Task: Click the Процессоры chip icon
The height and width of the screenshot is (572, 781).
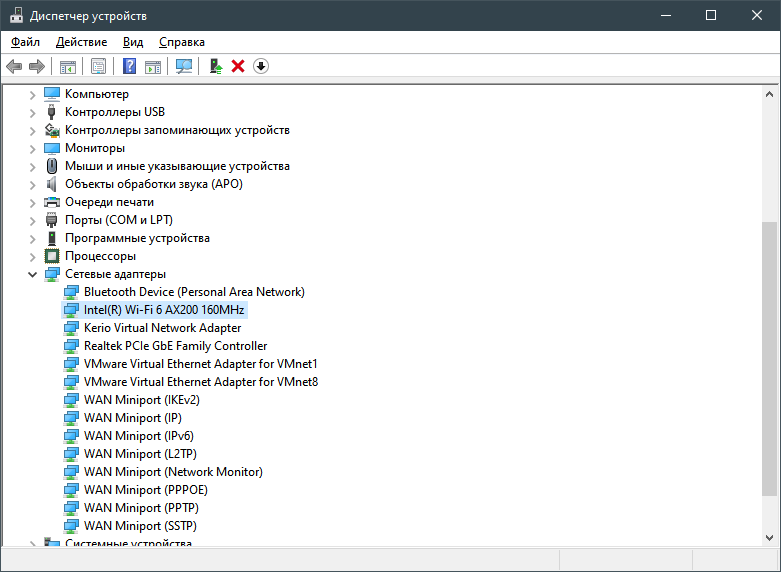Action: [x=52, y=256]
